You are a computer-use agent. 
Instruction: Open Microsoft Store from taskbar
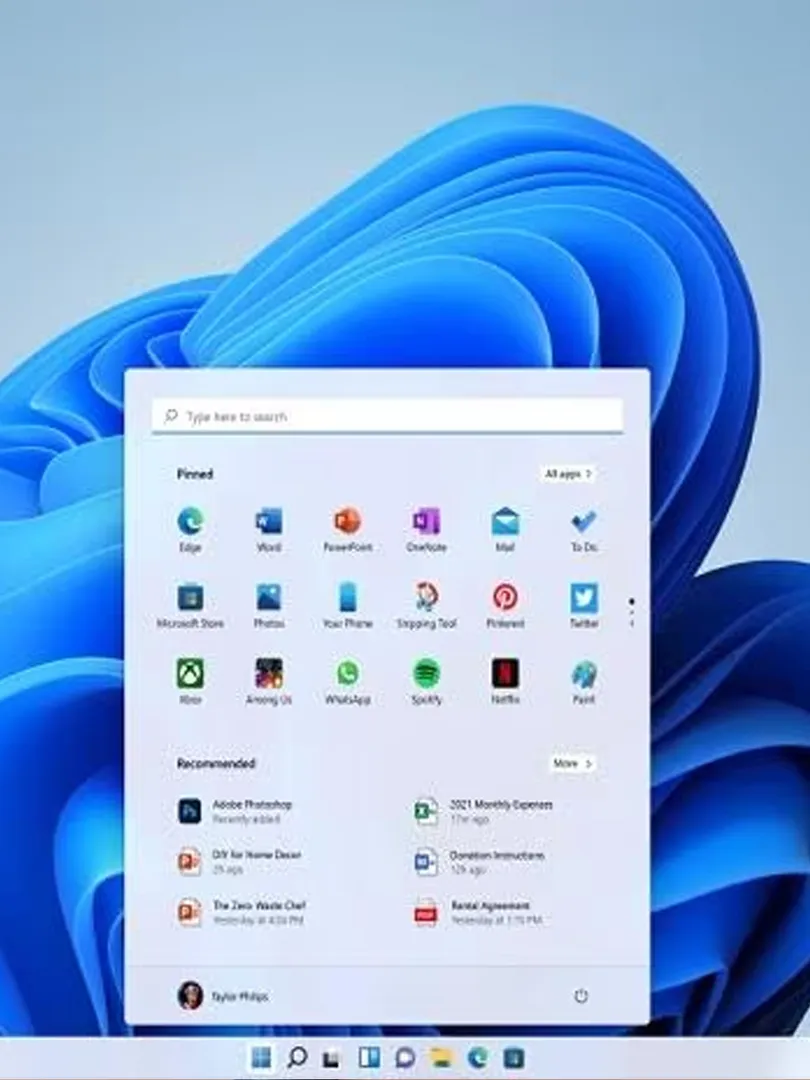tap(513, 1057)
